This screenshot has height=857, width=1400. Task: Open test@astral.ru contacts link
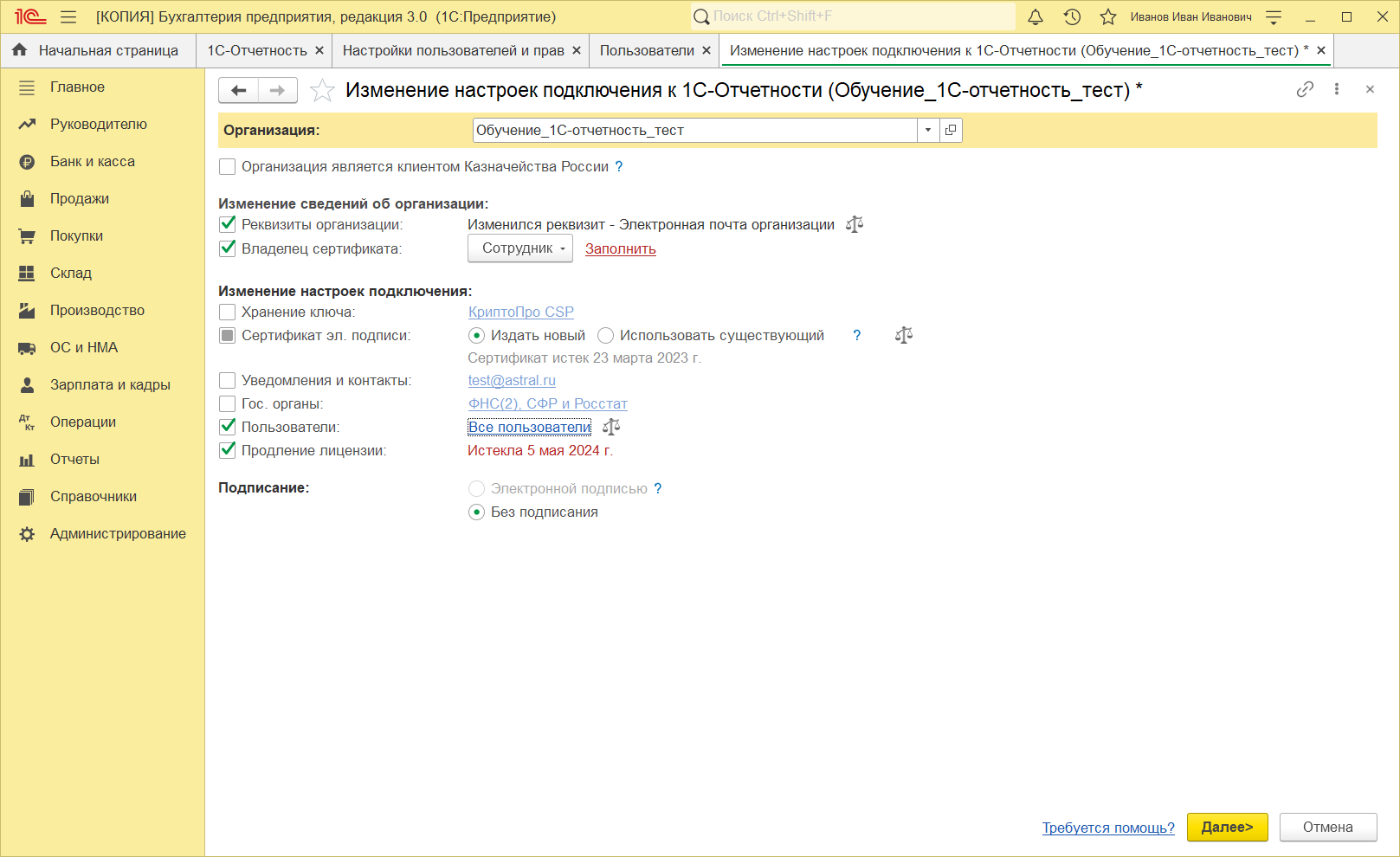tap(512, 380)
